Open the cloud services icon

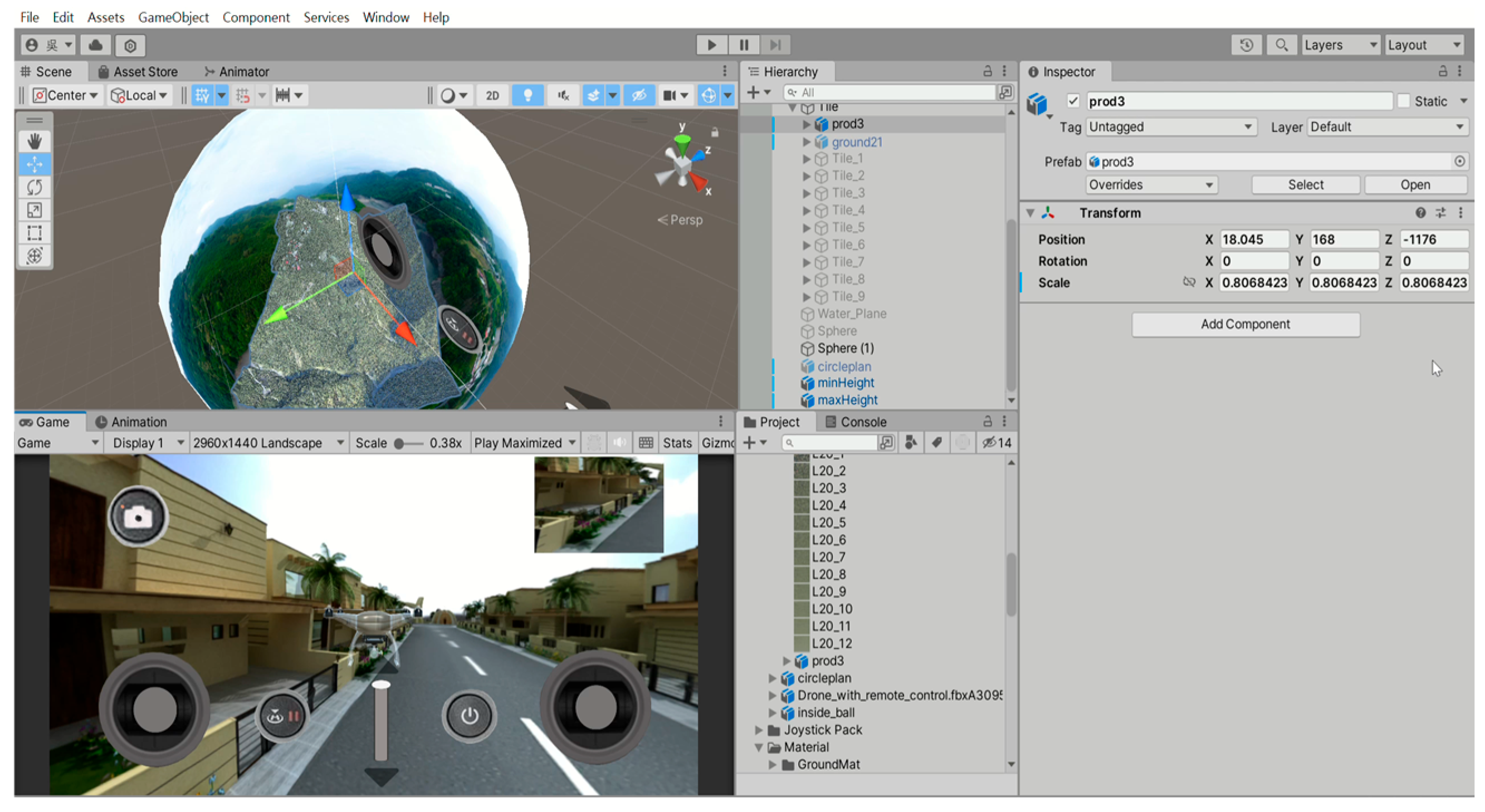(x=96, y=45)
